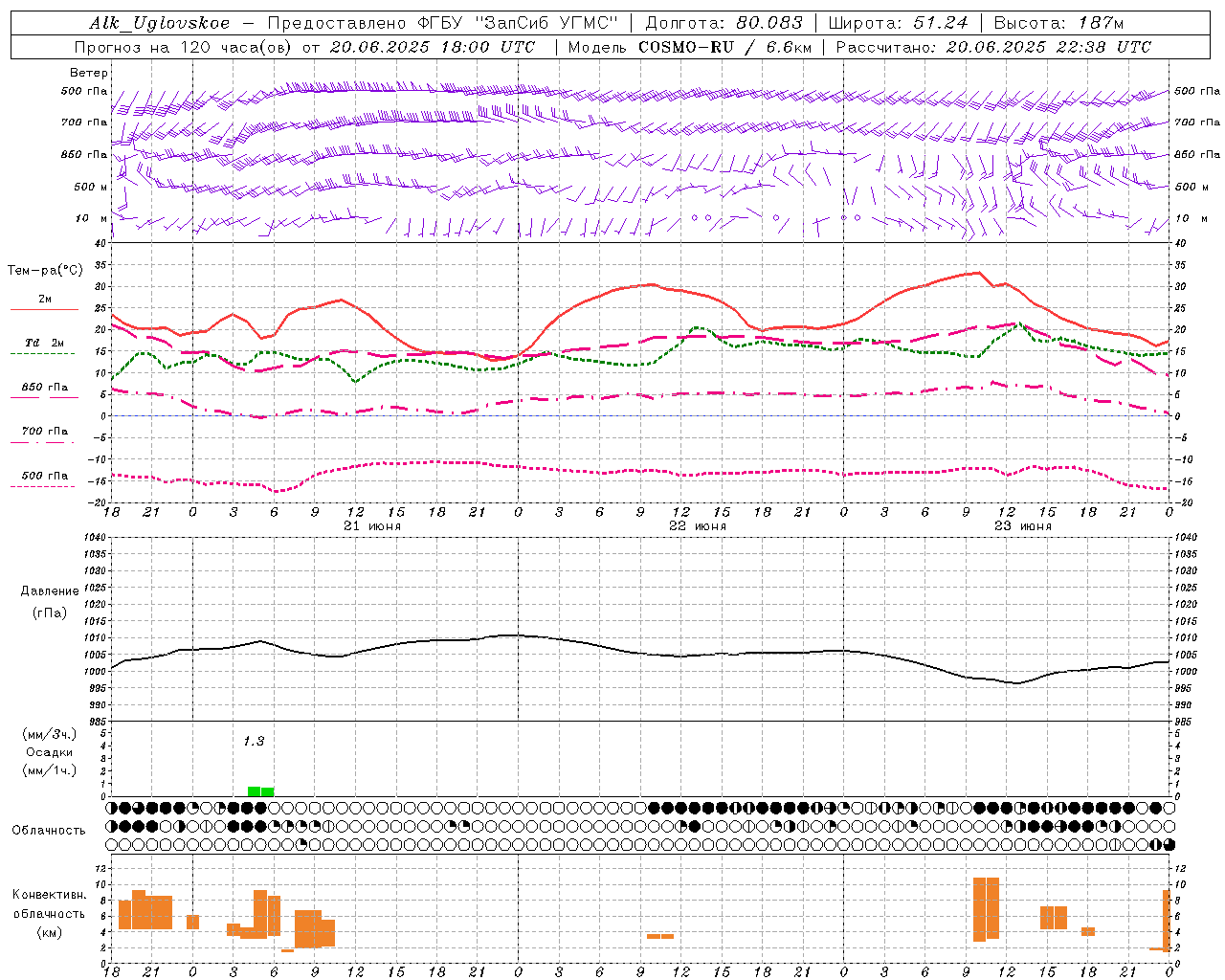Click the '(мм/1ч.)' precipitation unit
Viewport: 1225px width, 980px height.
[x=50, y=770]
